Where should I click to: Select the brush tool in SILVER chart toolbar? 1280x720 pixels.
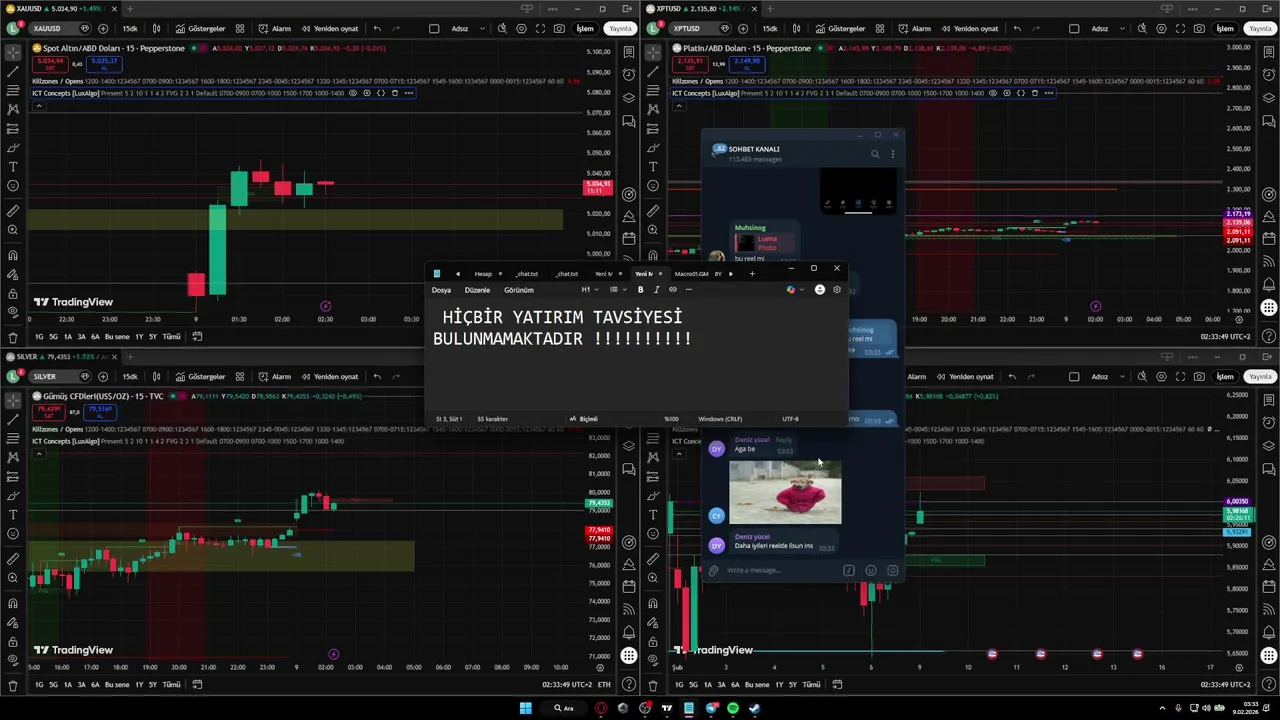pyautogui.click(x=13, y=496)
